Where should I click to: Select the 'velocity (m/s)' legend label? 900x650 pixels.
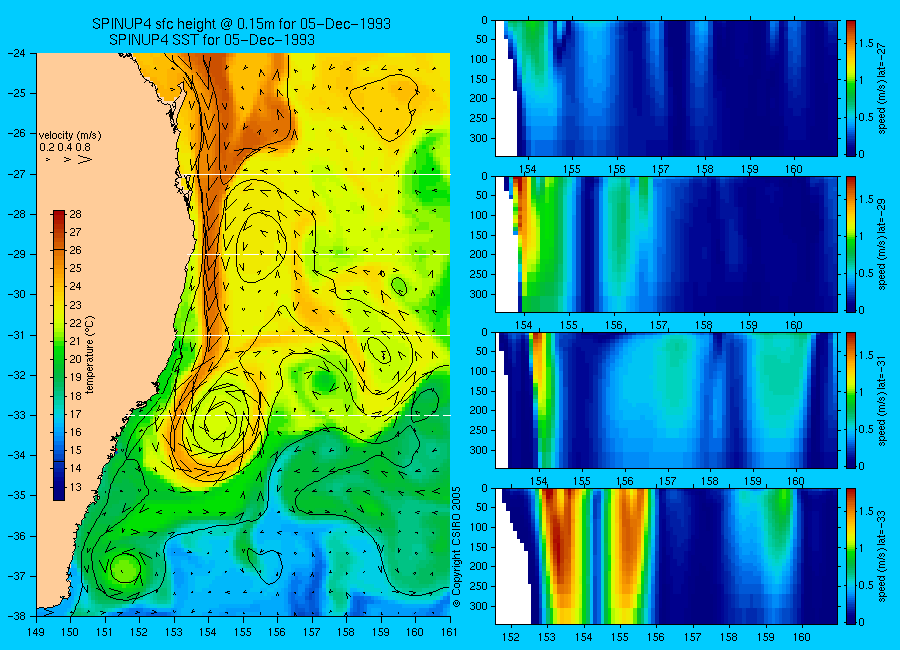point(70,136)
